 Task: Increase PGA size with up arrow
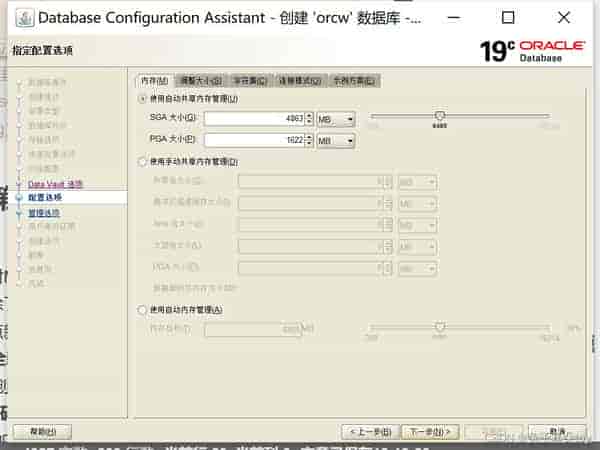pos(309,138)
